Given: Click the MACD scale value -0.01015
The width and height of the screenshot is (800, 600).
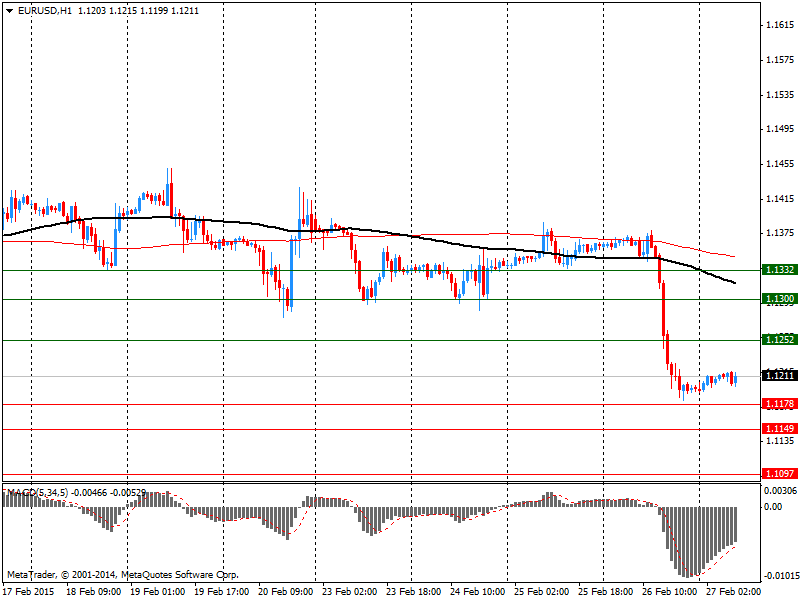Looking at the screenshot, I should [x=780, y=577].
